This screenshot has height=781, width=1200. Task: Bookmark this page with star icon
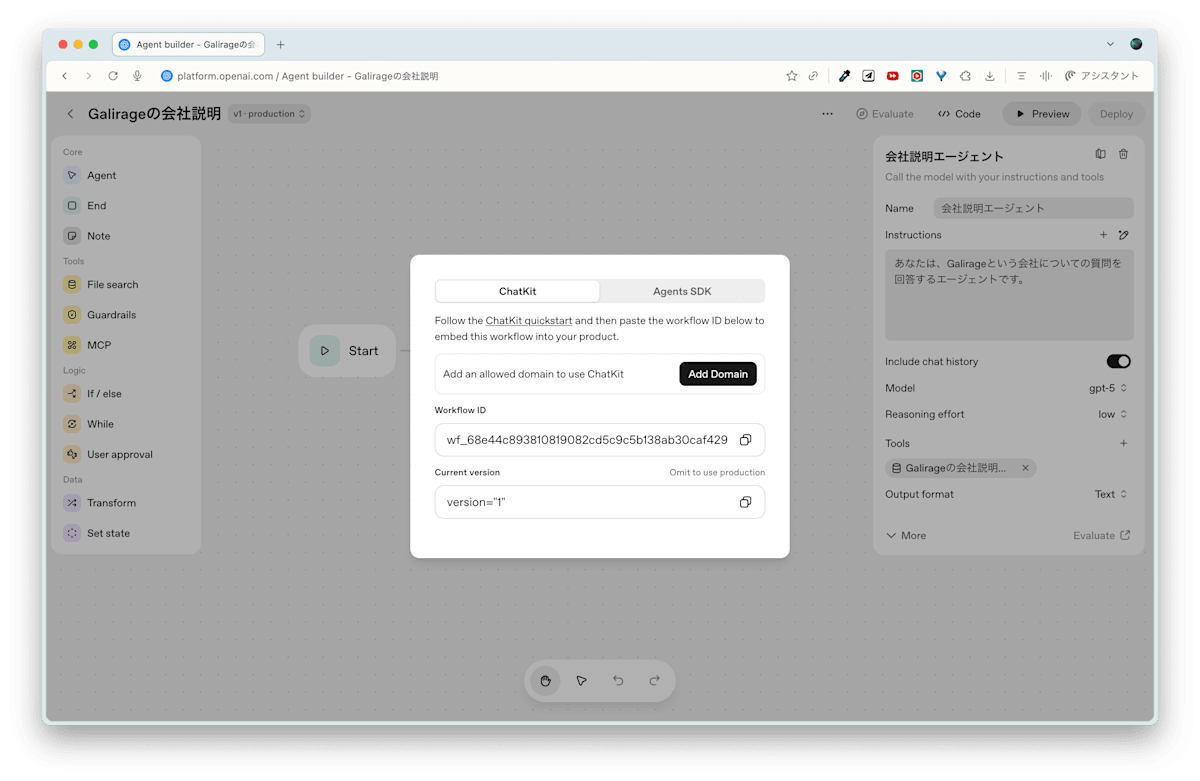tap(792, 76)
